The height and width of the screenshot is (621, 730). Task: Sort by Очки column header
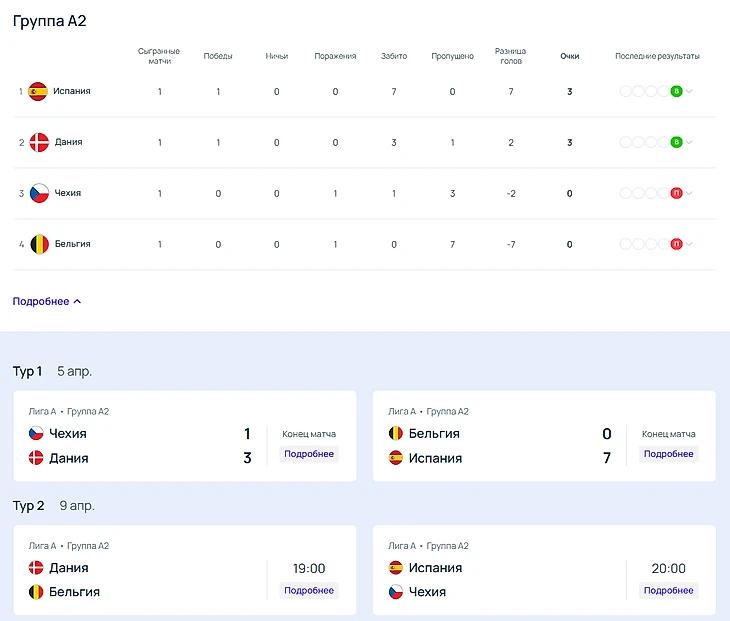(x=570, y=56)
